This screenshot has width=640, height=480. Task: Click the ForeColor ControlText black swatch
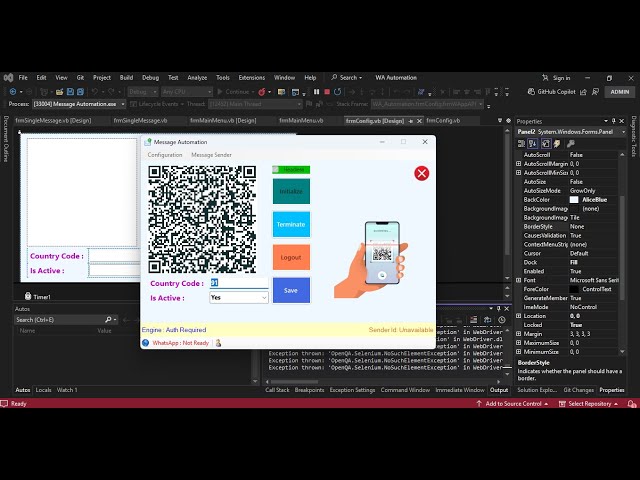574,289
